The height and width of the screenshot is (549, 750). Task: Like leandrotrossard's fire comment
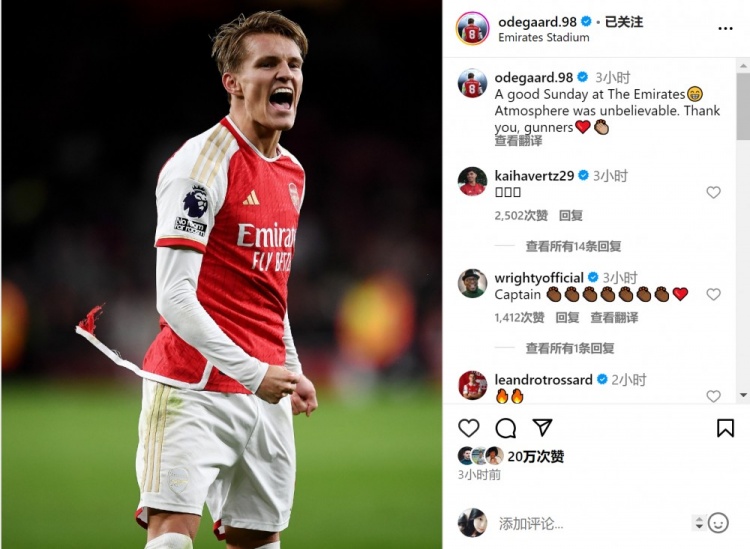[x=713, y=396]
